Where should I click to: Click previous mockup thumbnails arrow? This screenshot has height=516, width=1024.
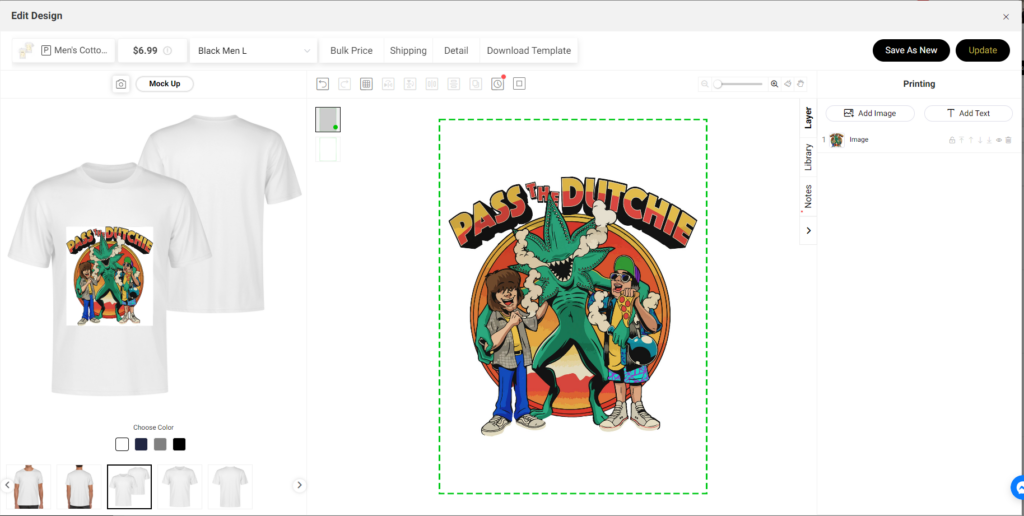pos(7,485)
